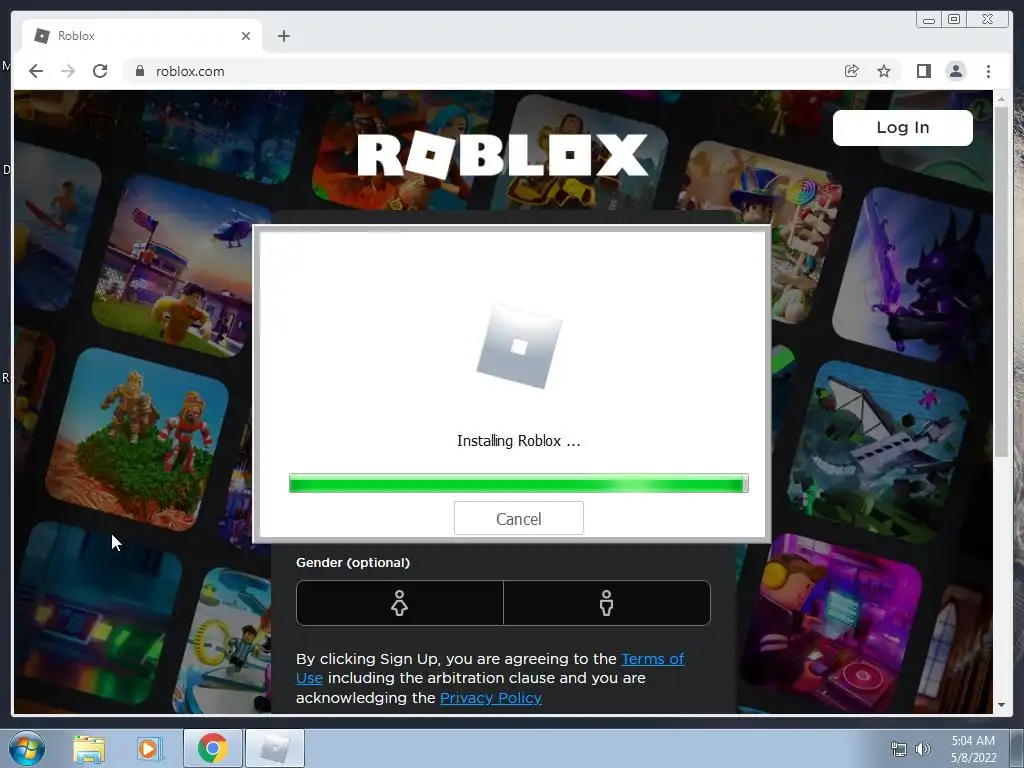The width and height of the screenshot is (1024, 768).
Task: Minimize the Chrome window
Action: (x=929, y=20)
